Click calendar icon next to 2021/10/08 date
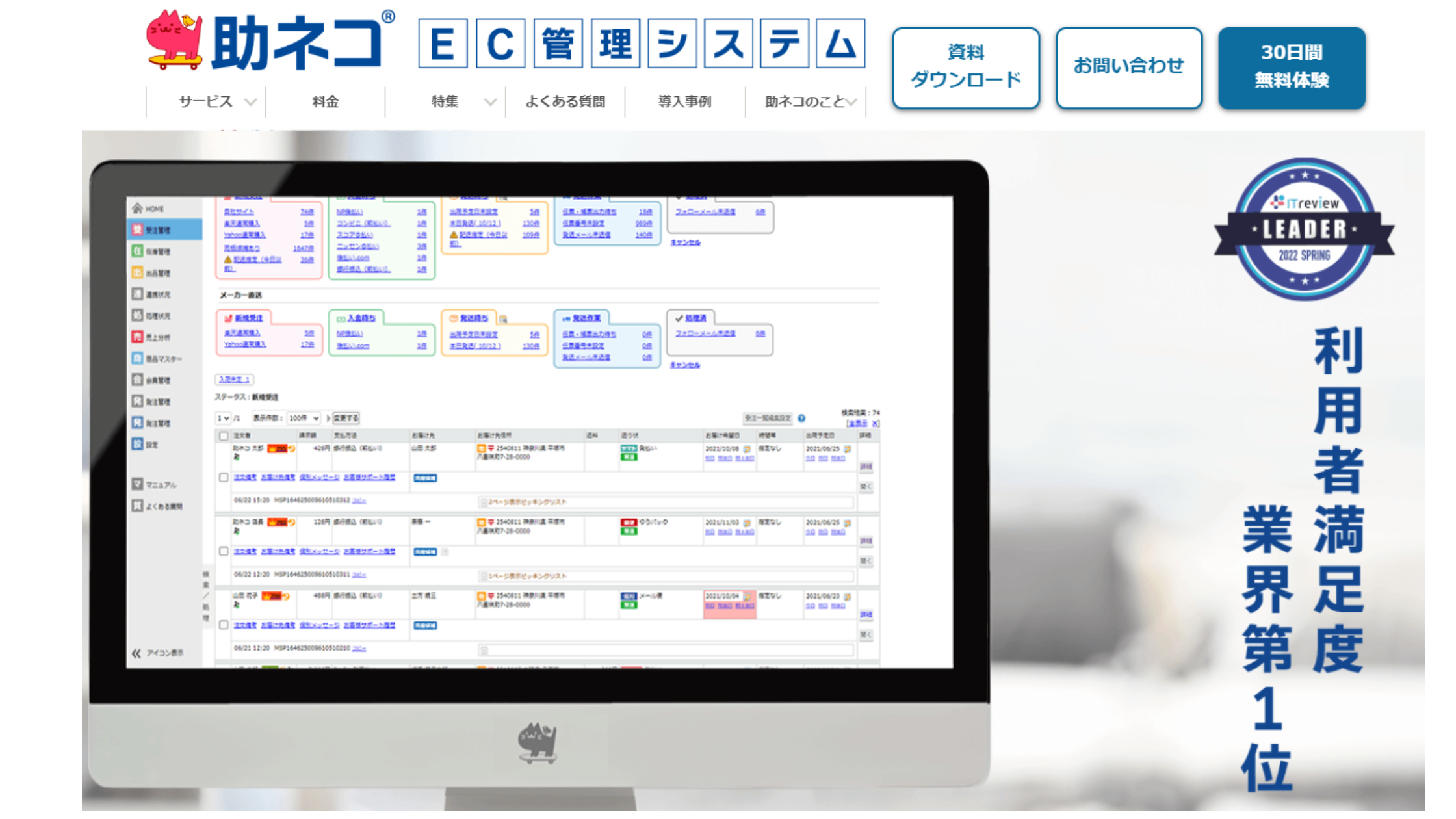The height and width of the screenshot is (819, 1456). 747,448
